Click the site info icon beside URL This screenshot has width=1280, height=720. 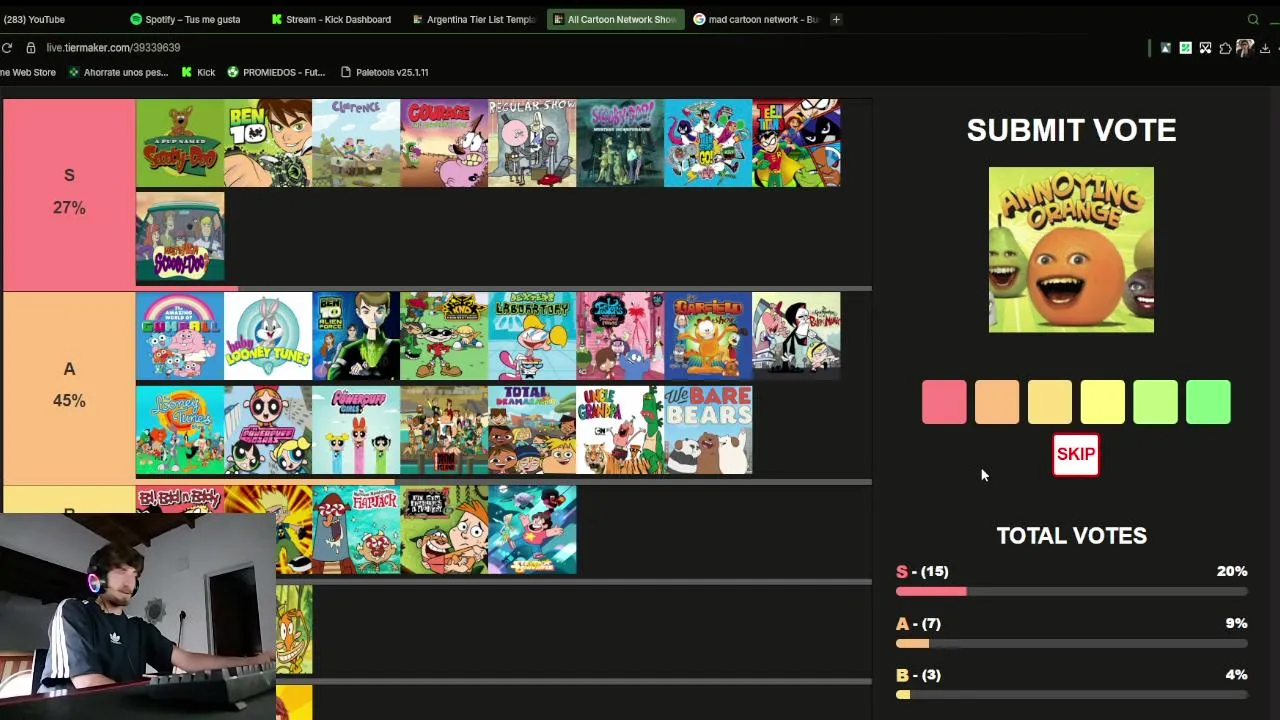pos(31,48)
